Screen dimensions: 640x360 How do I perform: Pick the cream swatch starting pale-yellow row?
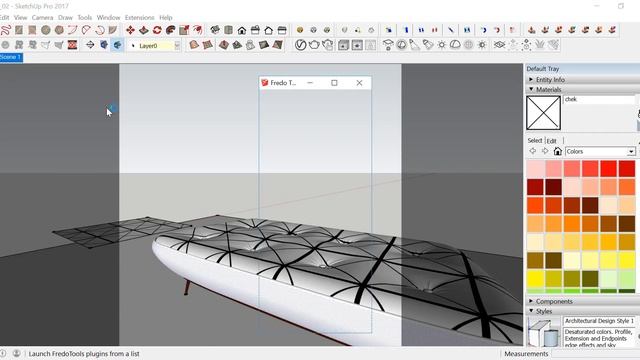[535, 242]
